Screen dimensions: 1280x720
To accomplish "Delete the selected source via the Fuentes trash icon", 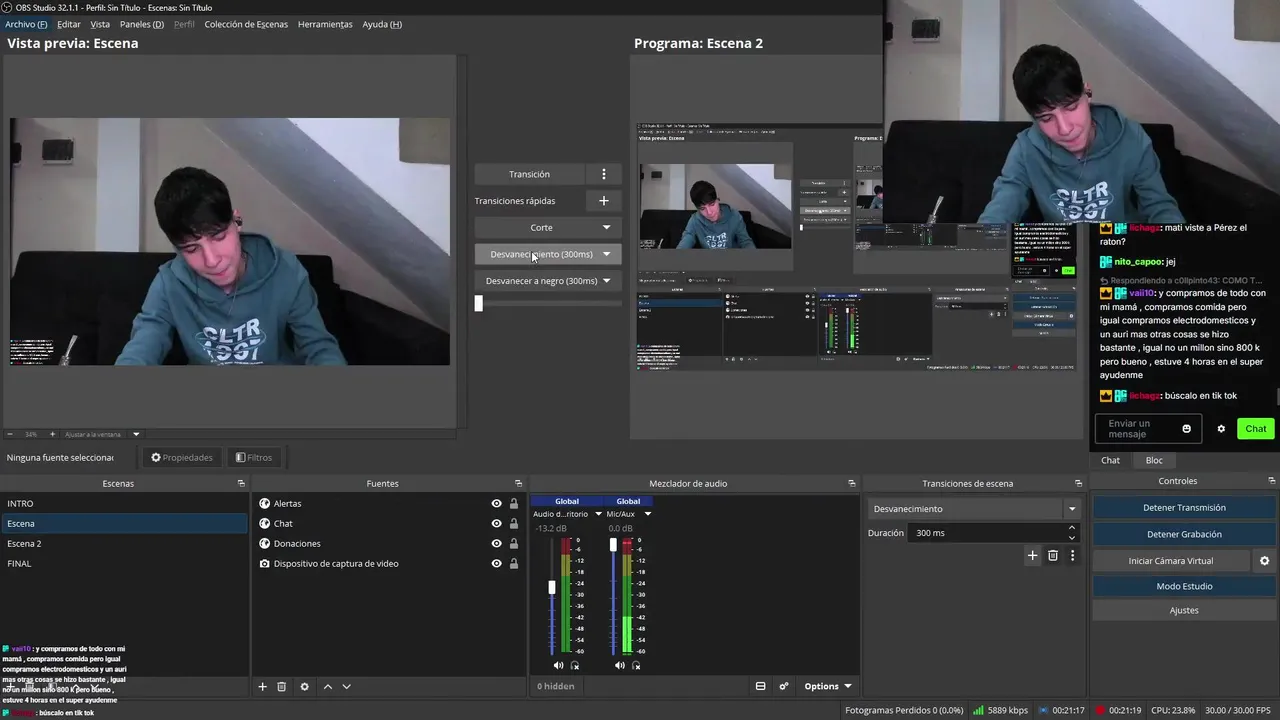I will click(x=282, y=687).
